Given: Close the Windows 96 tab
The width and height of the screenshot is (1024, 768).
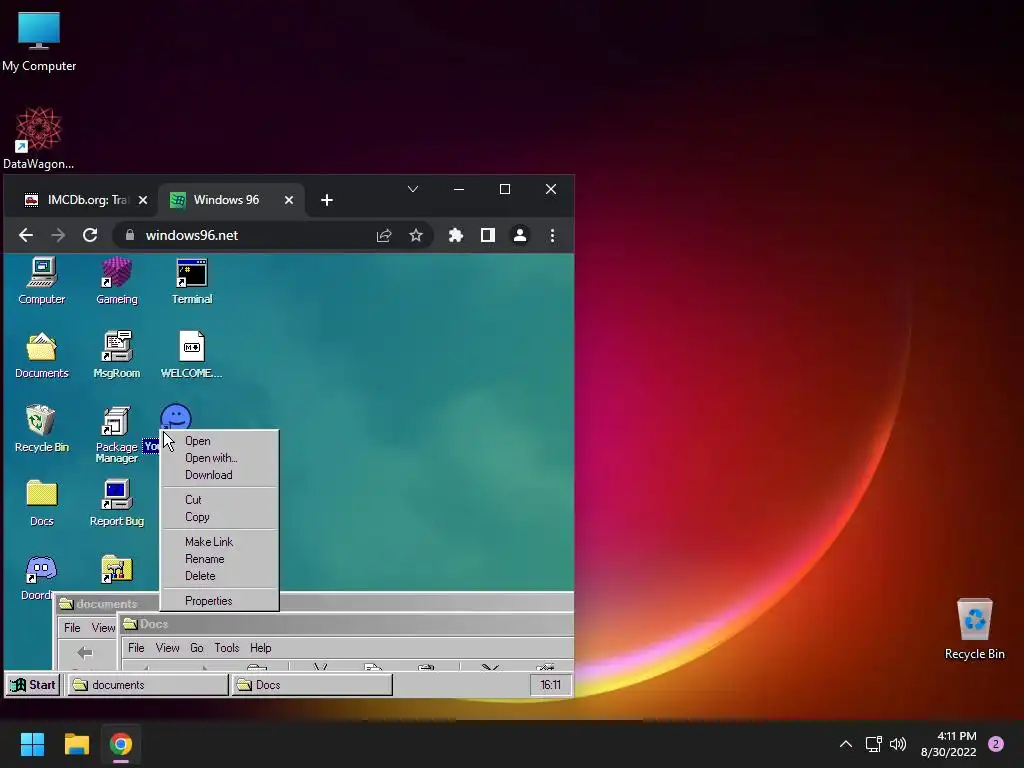Looking at the screenshot, I should point(289,200).
